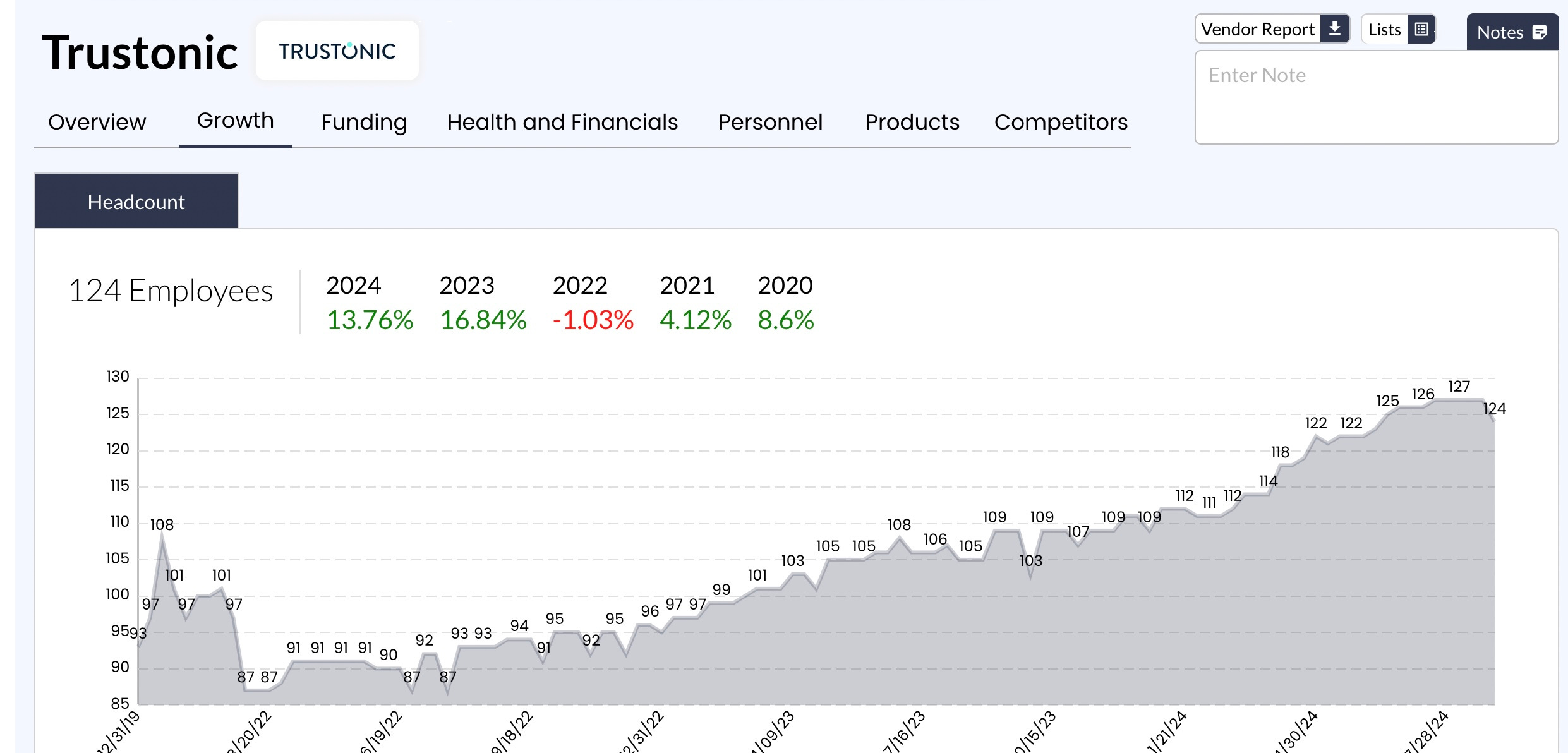
Task: Click the Lists button label
Action: 1384,30
